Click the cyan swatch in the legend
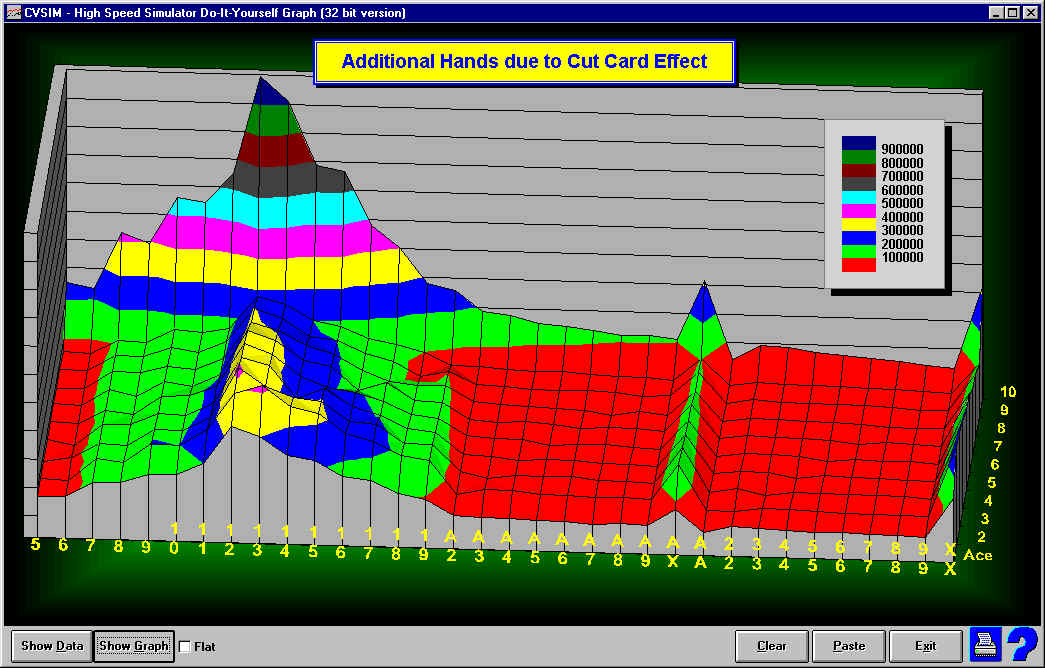Image resolution: width=1045 pixels, height=668 pixels. point(859,197)
